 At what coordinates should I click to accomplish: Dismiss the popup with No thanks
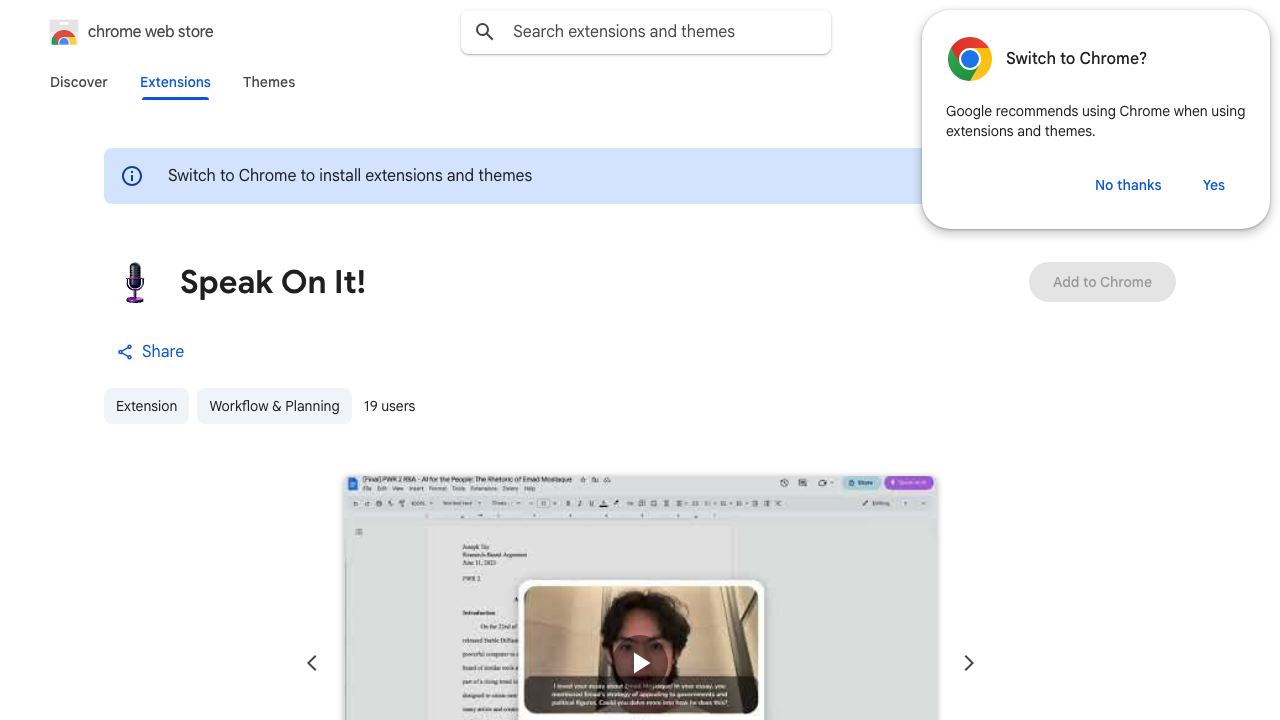click(1128, 185)
